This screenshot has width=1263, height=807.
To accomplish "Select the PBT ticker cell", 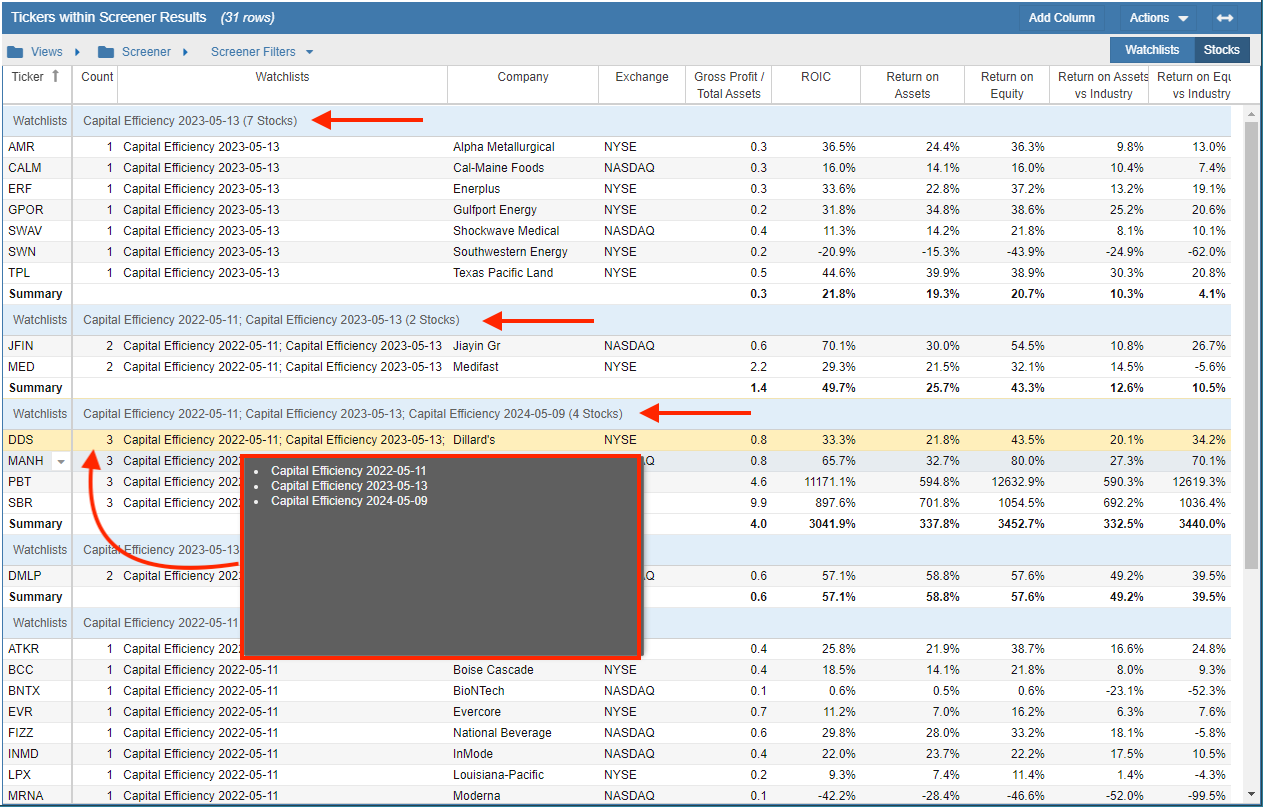I will (37, 482).
